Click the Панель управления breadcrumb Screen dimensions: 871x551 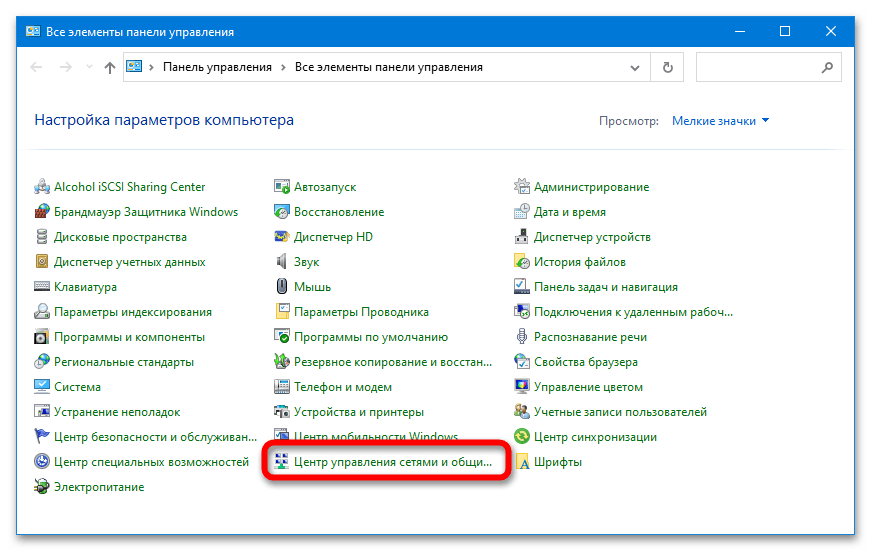point(217,67)
